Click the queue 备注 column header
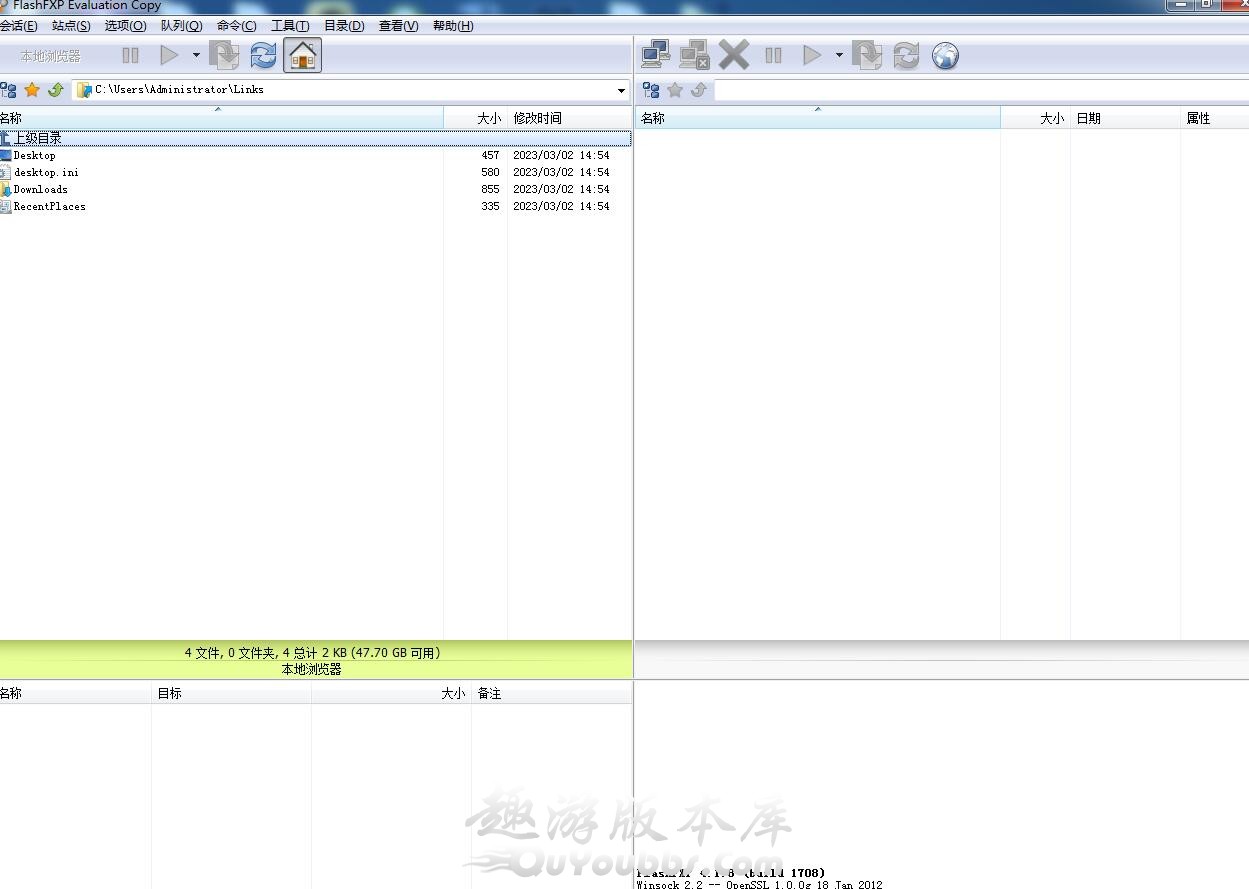This screenshot has width=1249, height=889. [x=552, y=693]
